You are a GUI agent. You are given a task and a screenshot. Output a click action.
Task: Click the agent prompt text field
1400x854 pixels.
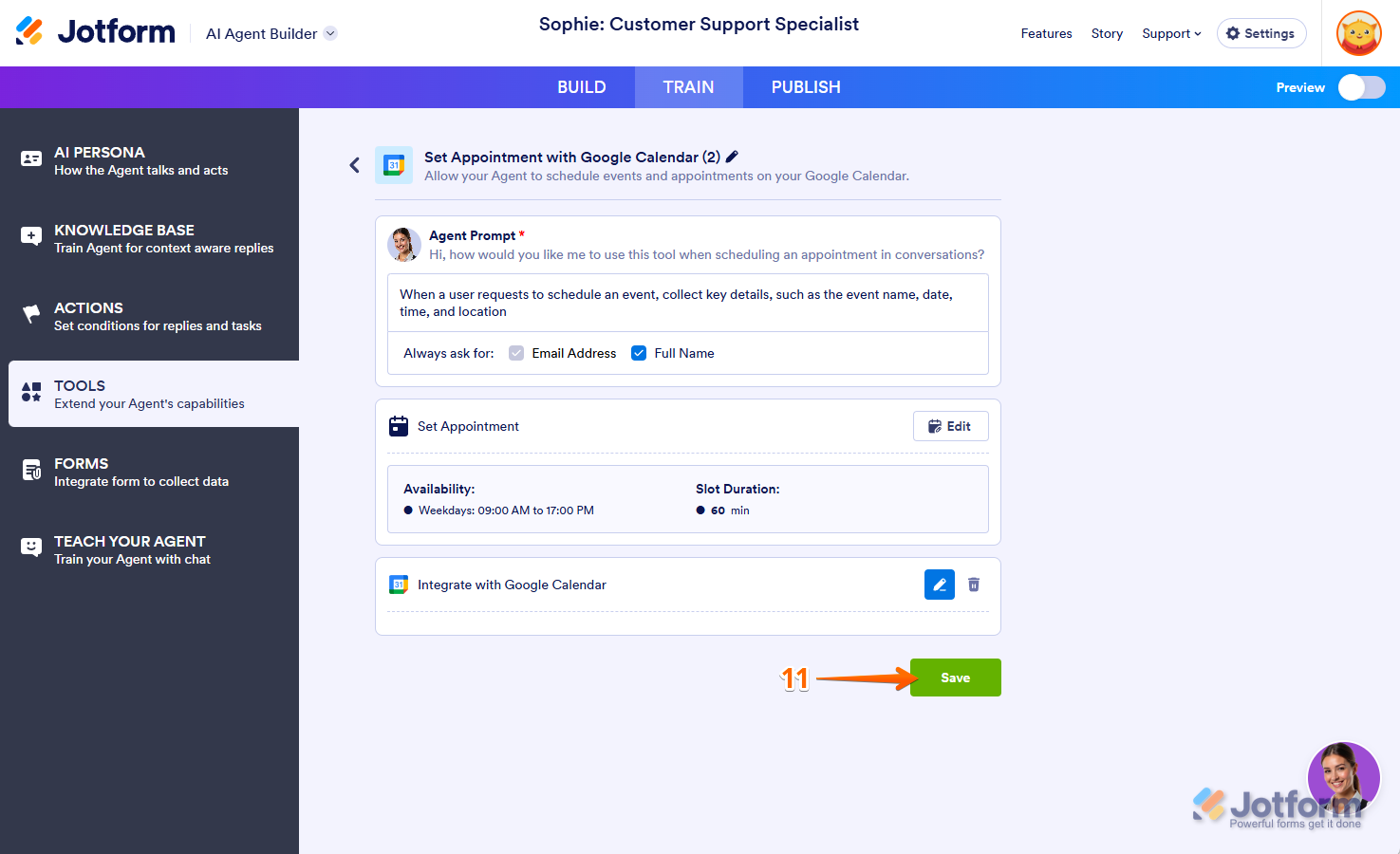tap(688, 303)
